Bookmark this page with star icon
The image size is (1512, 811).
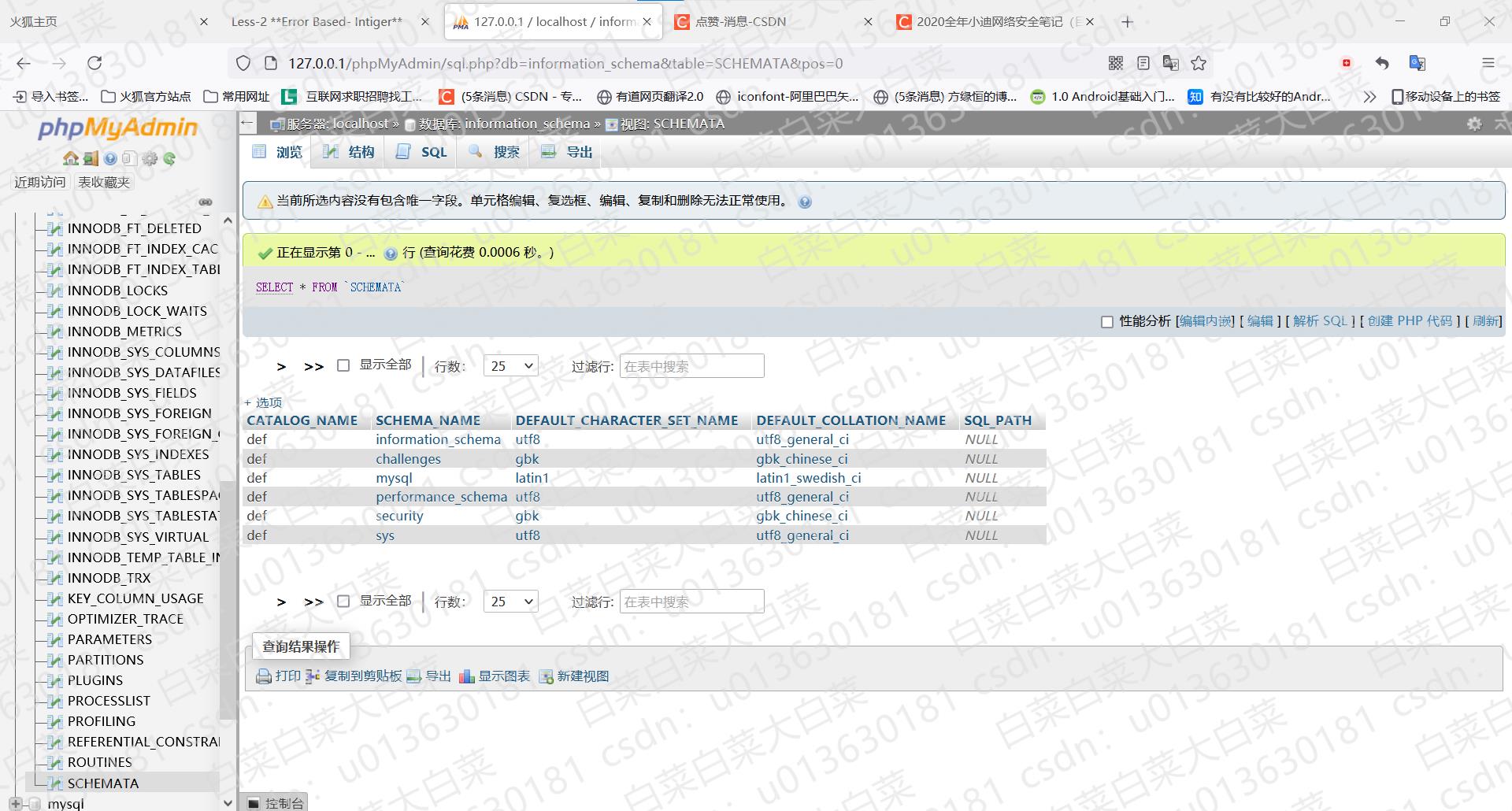1199,63
